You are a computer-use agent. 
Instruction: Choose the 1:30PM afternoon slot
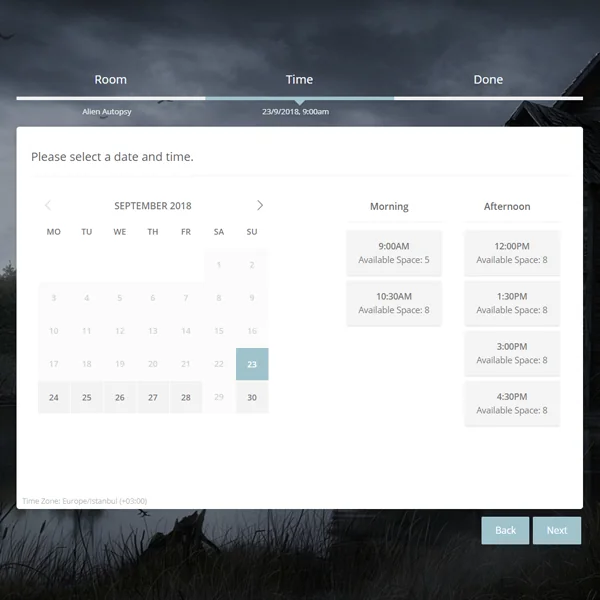512,303
